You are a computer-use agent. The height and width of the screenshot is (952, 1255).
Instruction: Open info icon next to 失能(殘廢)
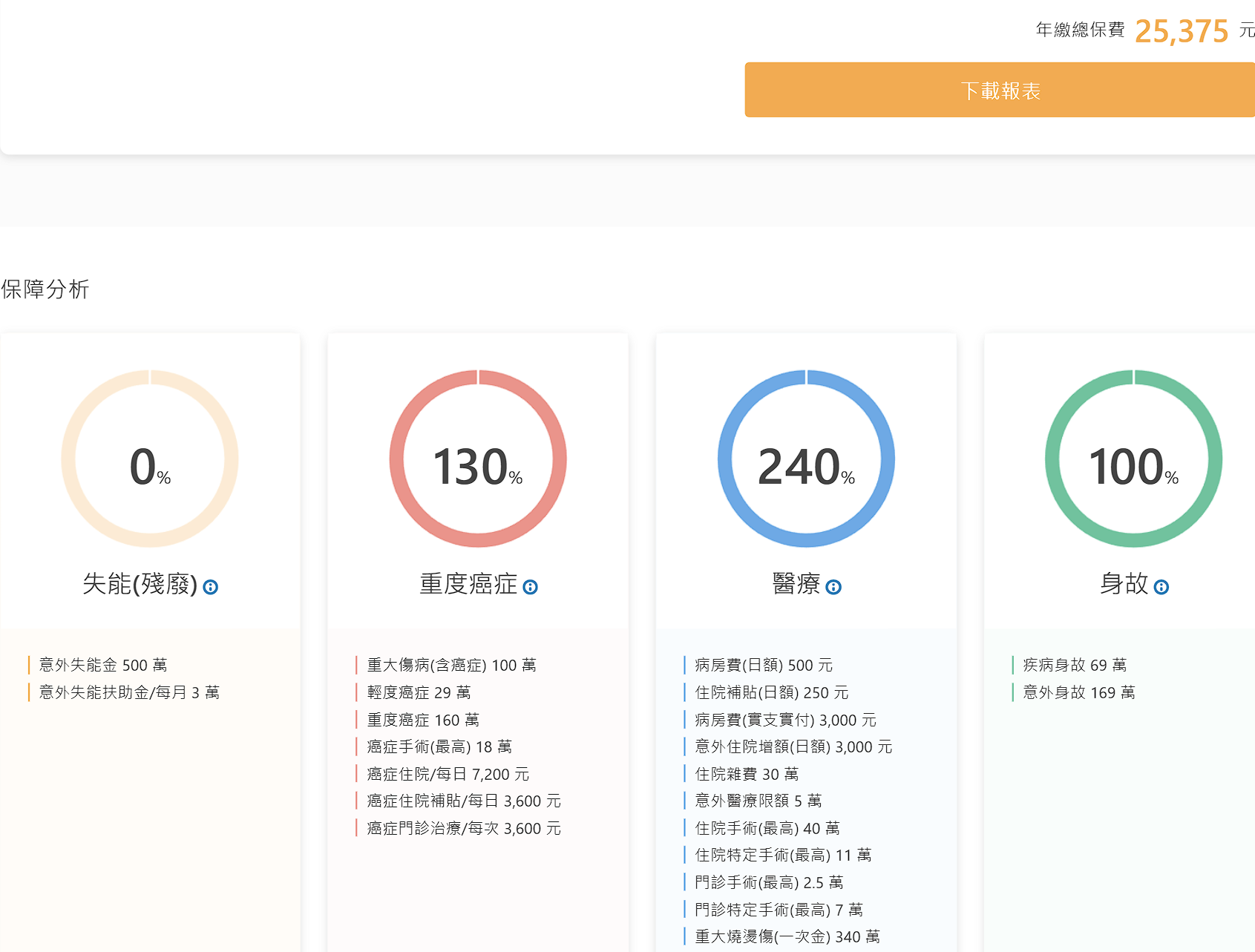click(211, 587)
